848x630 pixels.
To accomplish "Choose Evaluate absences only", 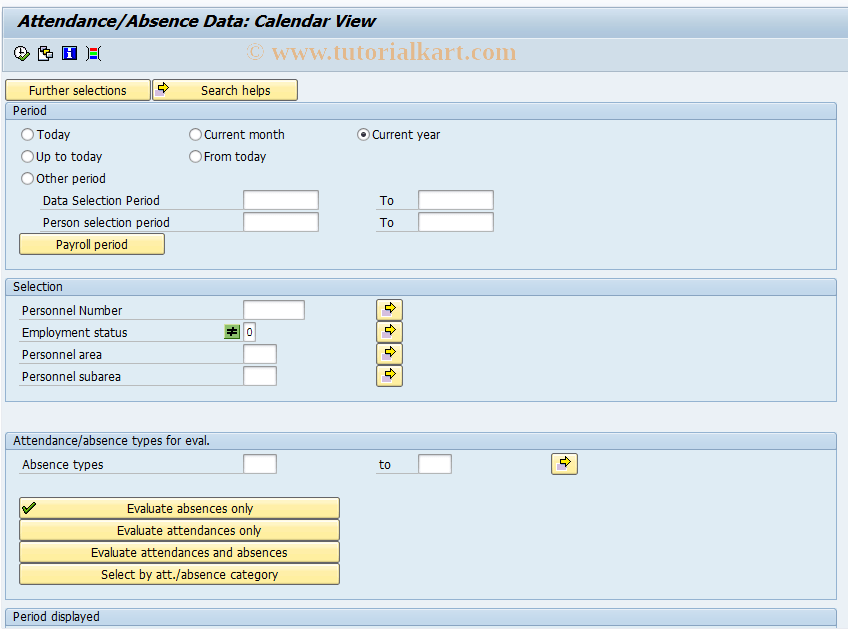I will (x=180, y=508).
